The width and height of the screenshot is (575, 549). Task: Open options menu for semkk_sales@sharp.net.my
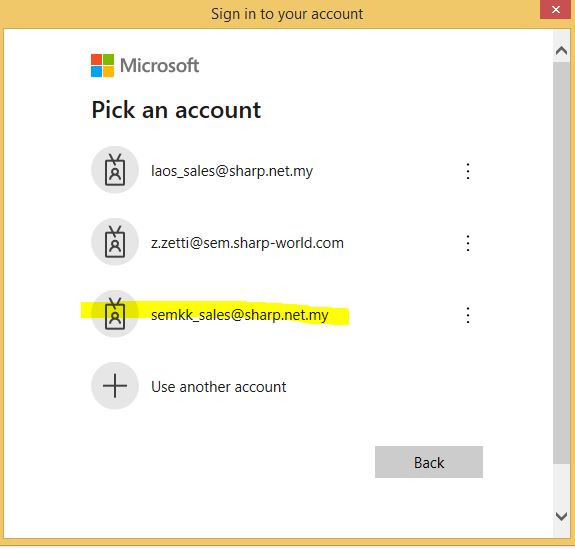click(468, 315)
